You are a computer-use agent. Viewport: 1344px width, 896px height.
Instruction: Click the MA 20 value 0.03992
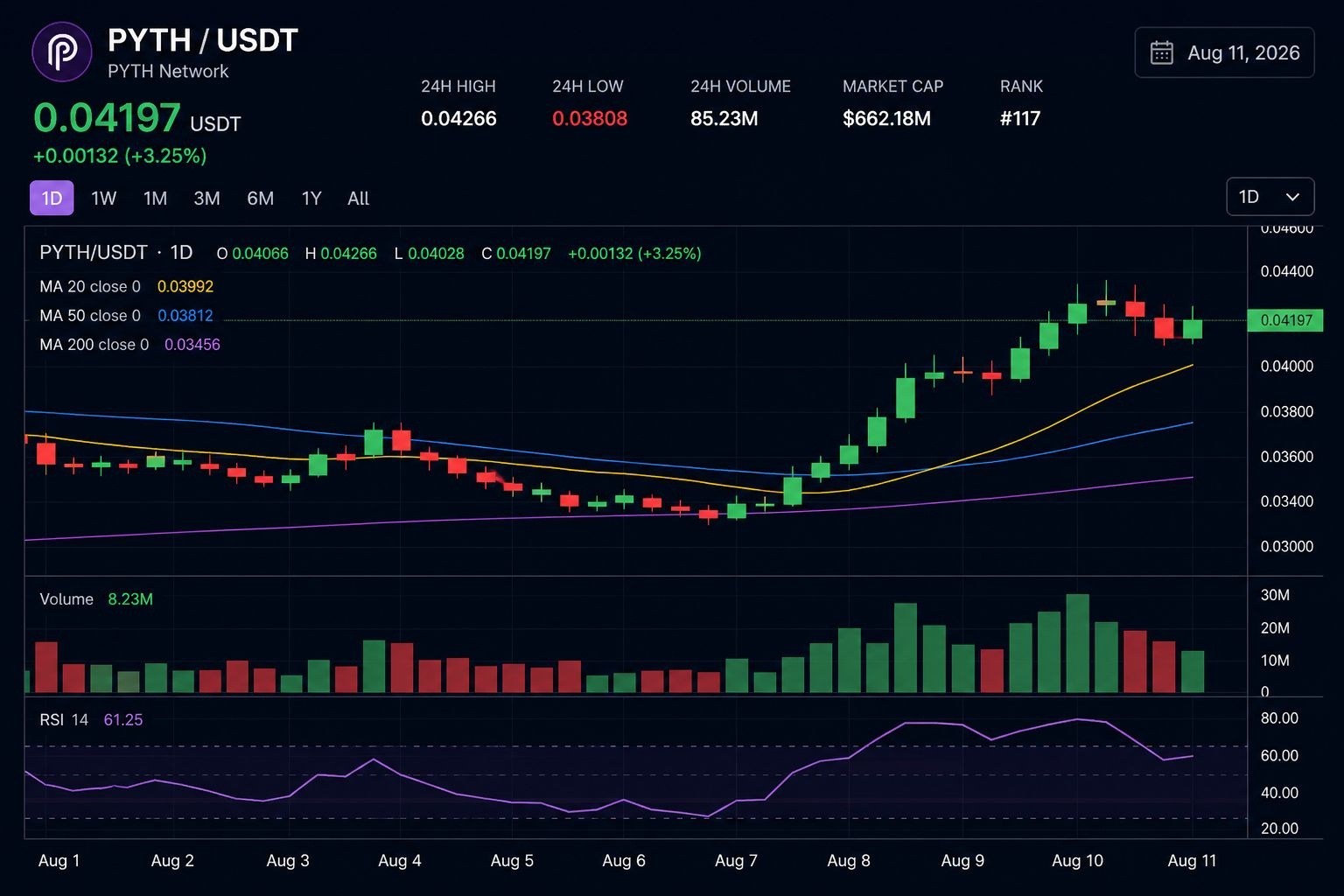click(185, 286)
